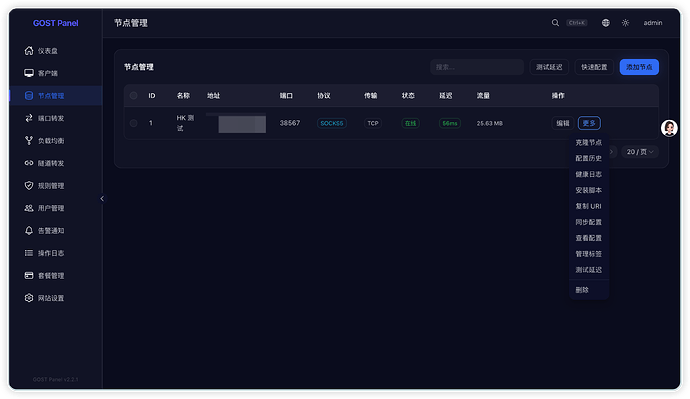Click the 测试延迟 button above the table

549,67
